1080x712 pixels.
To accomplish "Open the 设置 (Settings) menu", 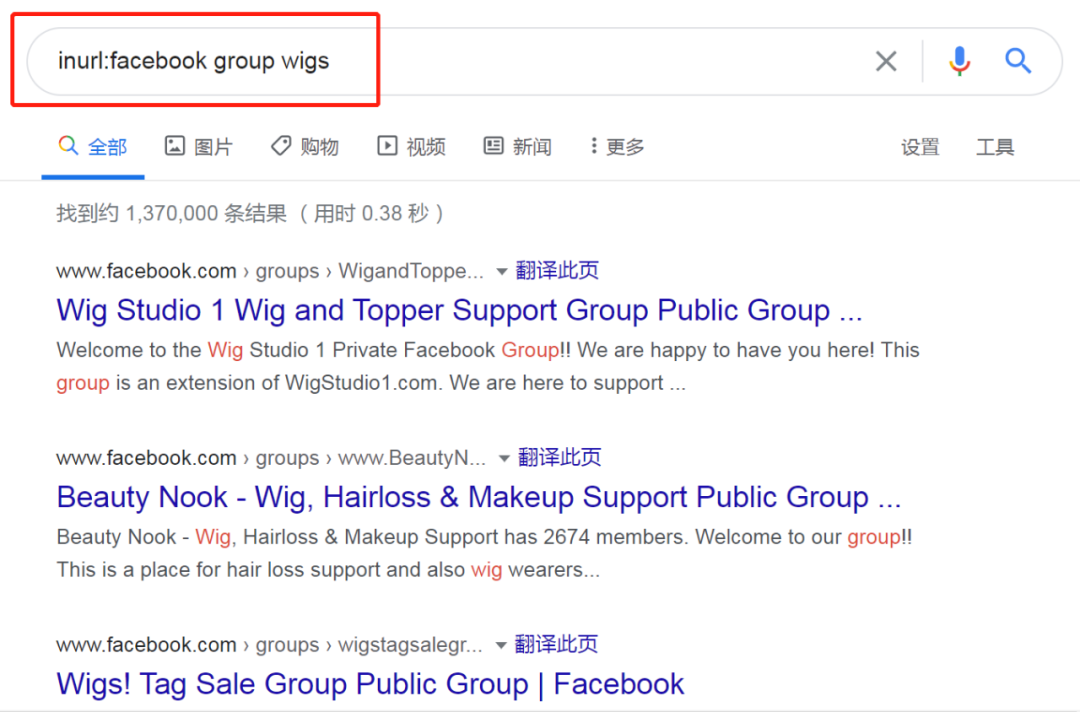I will (920, 146).
